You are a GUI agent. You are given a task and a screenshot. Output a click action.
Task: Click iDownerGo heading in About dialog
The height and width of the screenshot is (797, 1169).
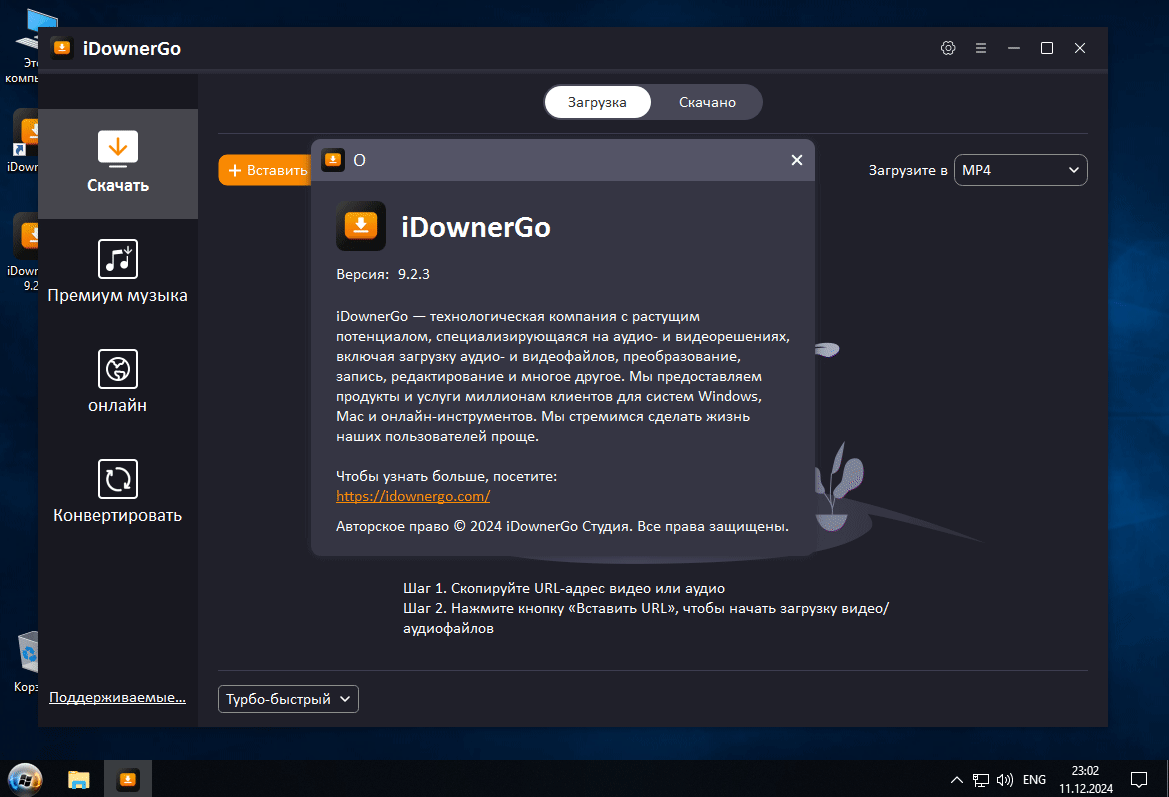point(476,227)
